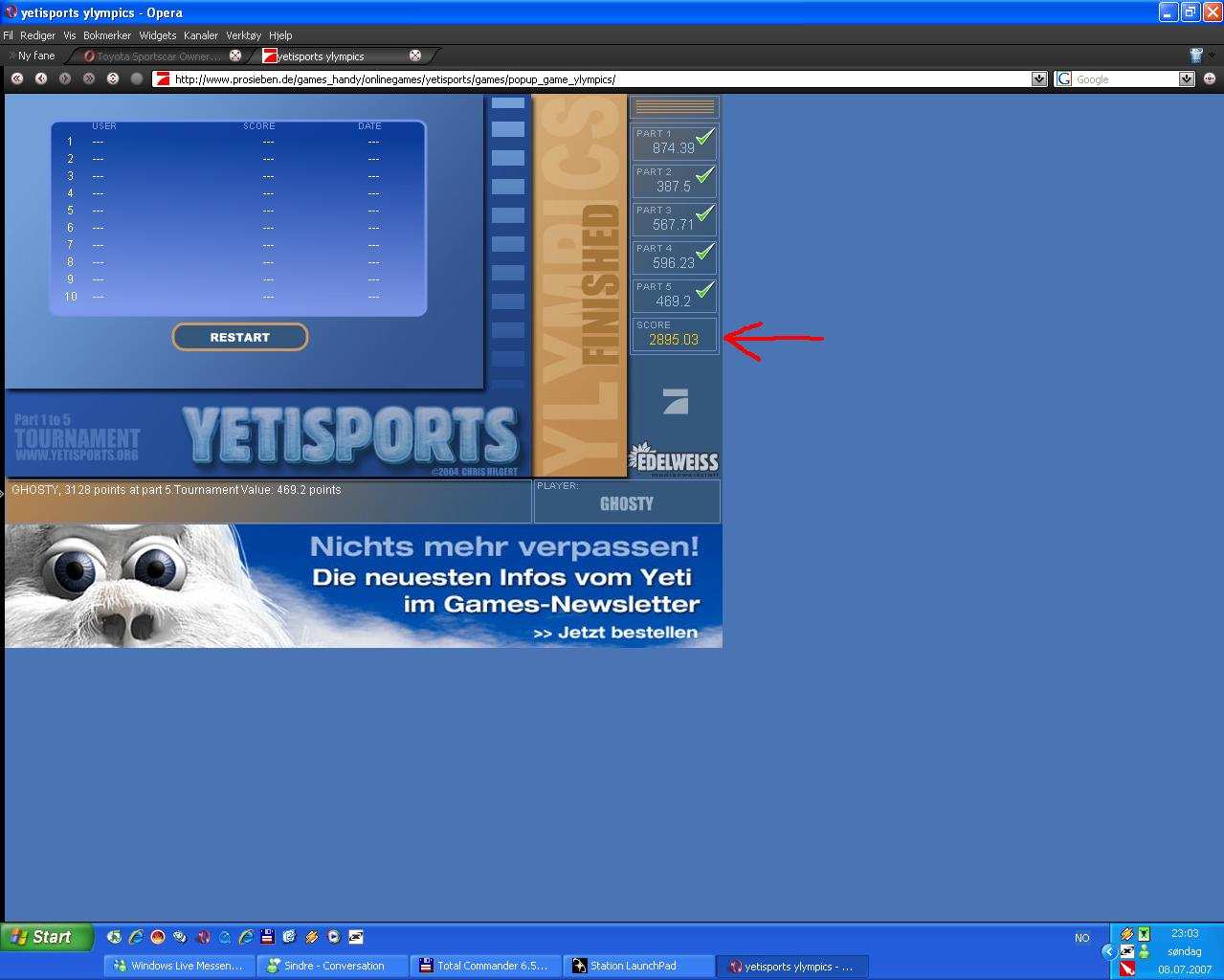Launch Internet Explorer from Quick Launch

coord(136,937)
